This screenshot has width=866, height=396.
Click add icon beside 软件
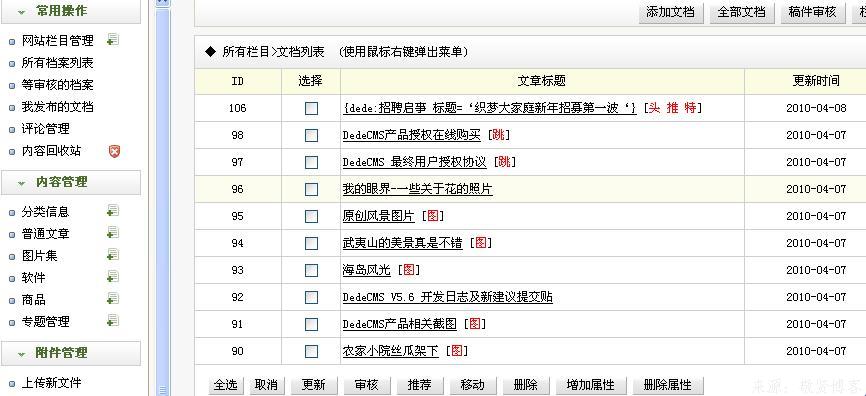click(x=113, y=277)
